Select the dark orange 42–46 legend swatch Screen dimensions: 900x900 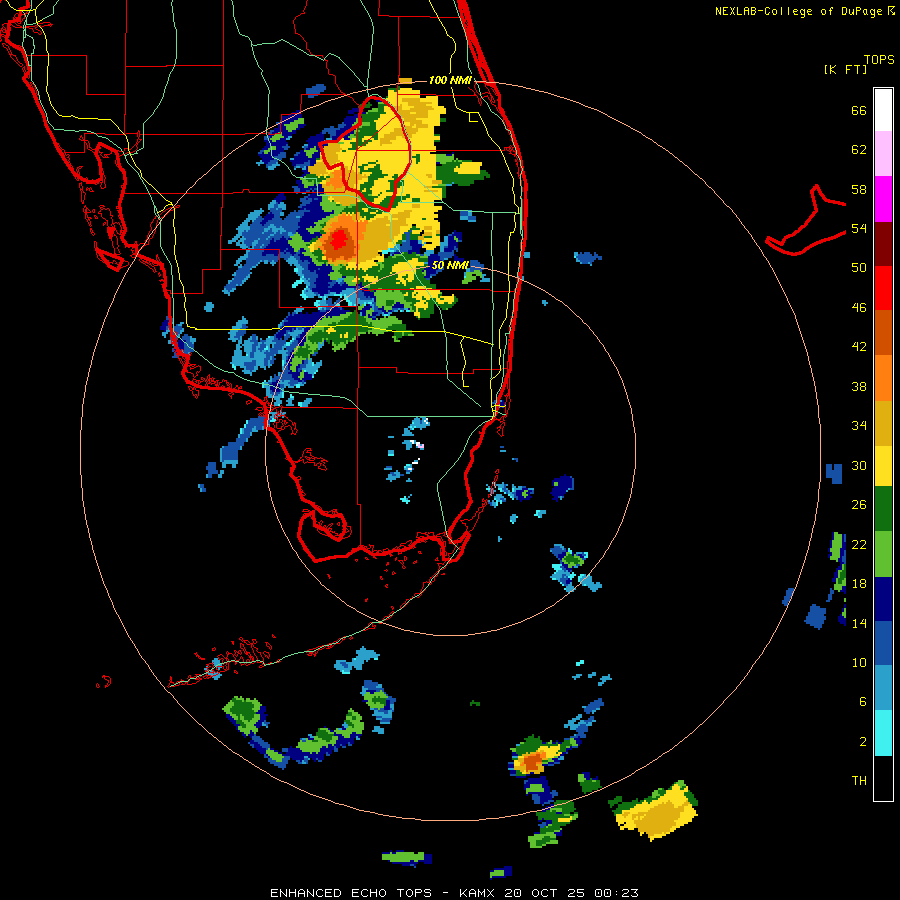point(883,332)
